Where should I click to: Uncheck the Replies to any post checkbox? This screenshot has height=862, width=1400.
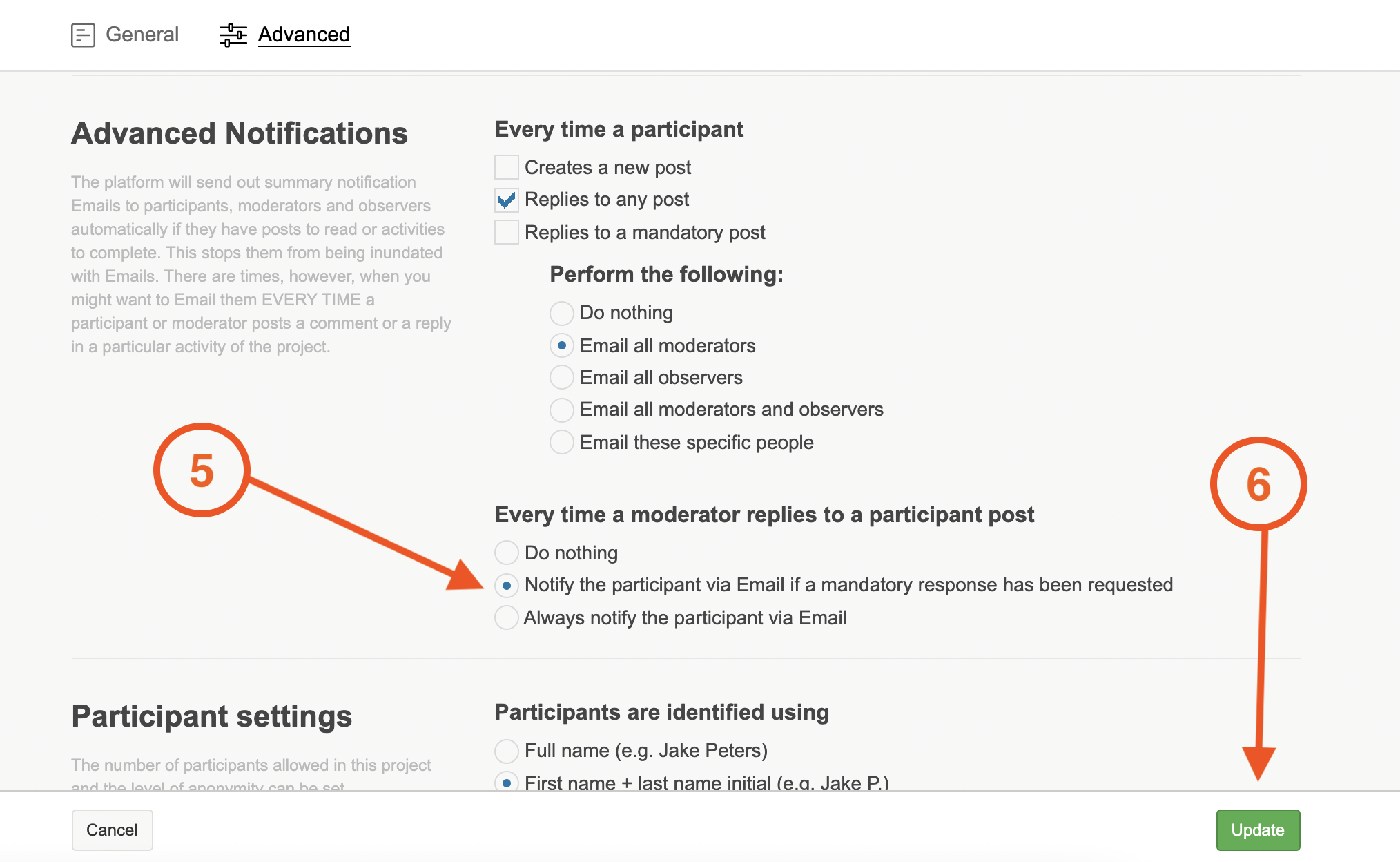click(507, 200)
